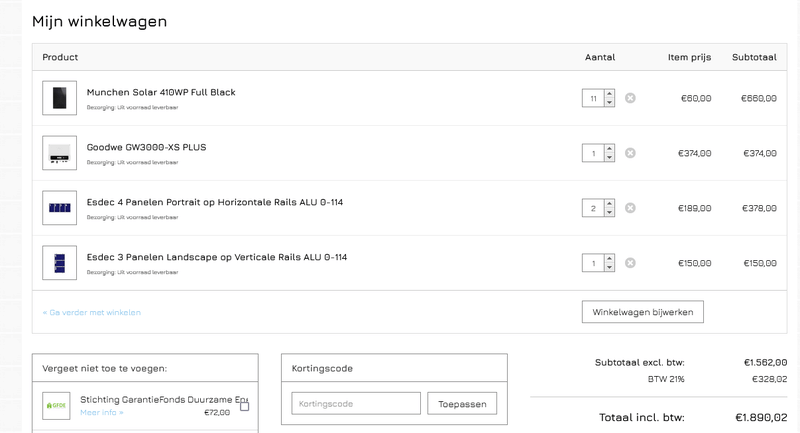Follow 'Ga verder met winkelen' link
This screenshot has height=433, width=800.
tap(92, 312)
